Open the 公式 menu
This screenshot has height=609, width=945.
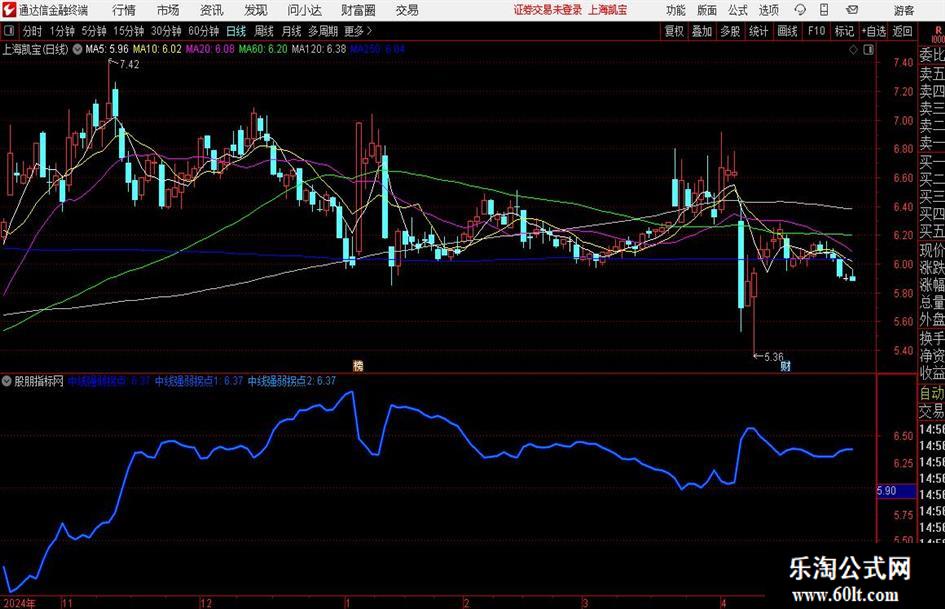737,10
